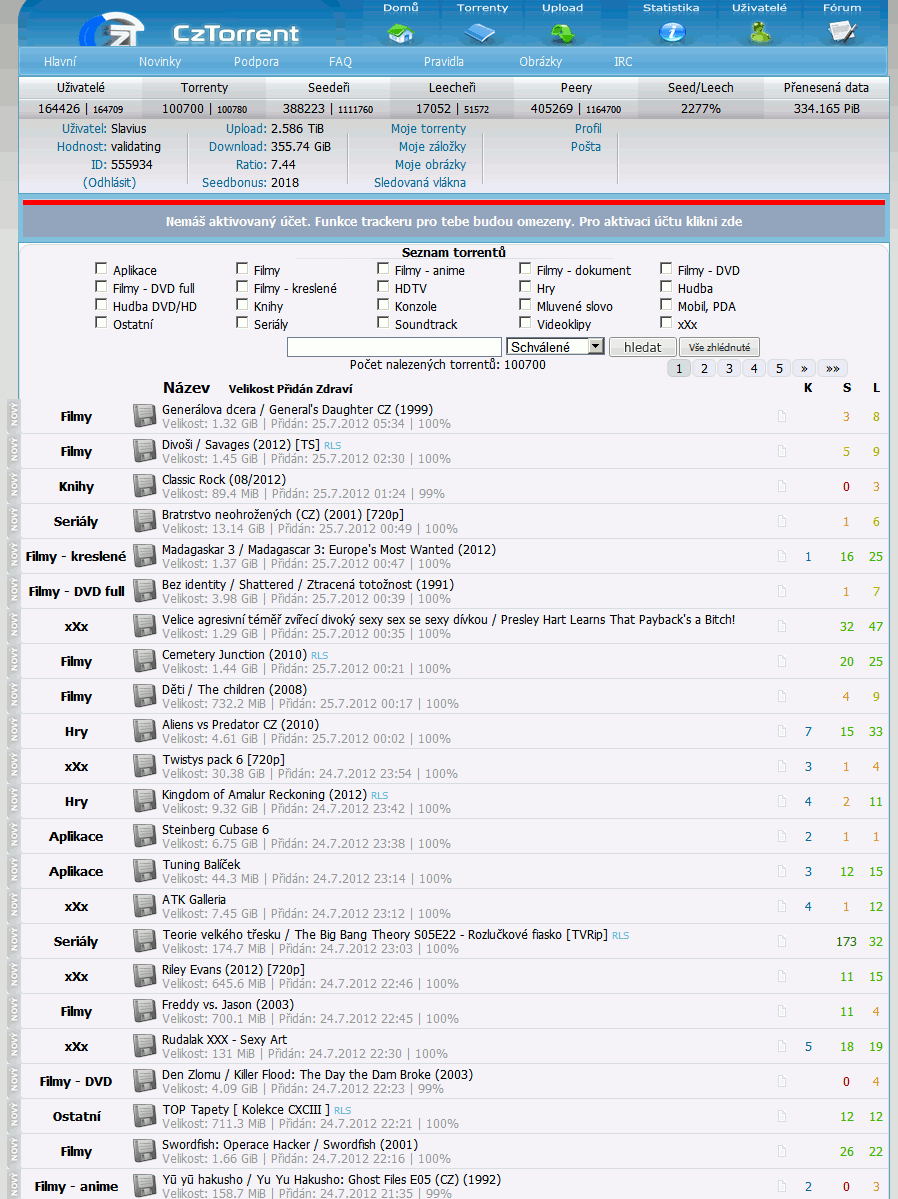Jump to last page with » » button
This screenshot has height=1199, width=898.
click(x=833, y=369)
